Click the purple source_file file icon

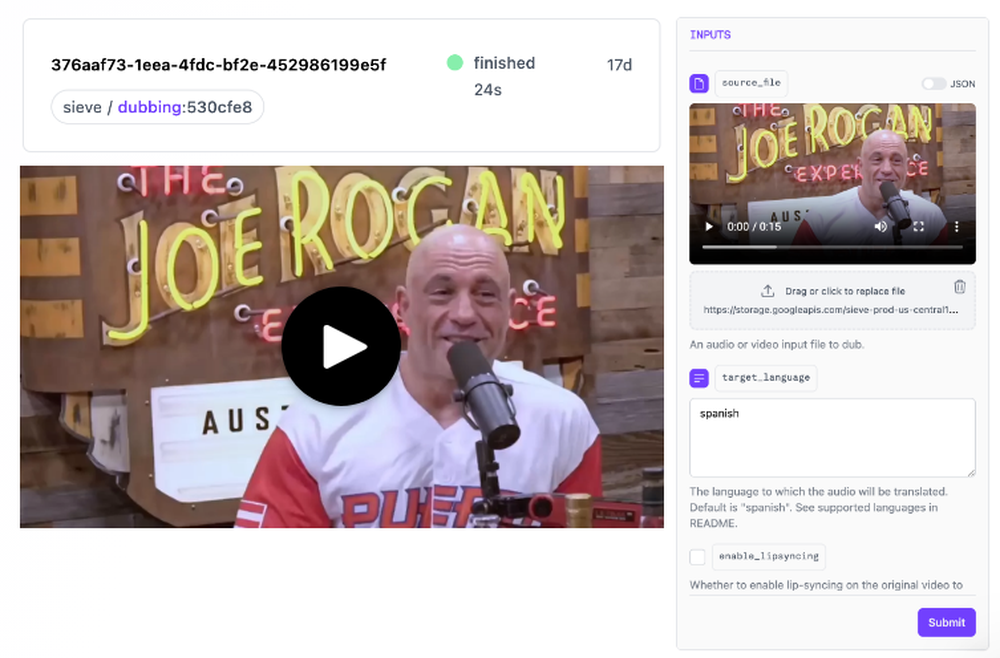pyautogui.click(x=699, y=84)
